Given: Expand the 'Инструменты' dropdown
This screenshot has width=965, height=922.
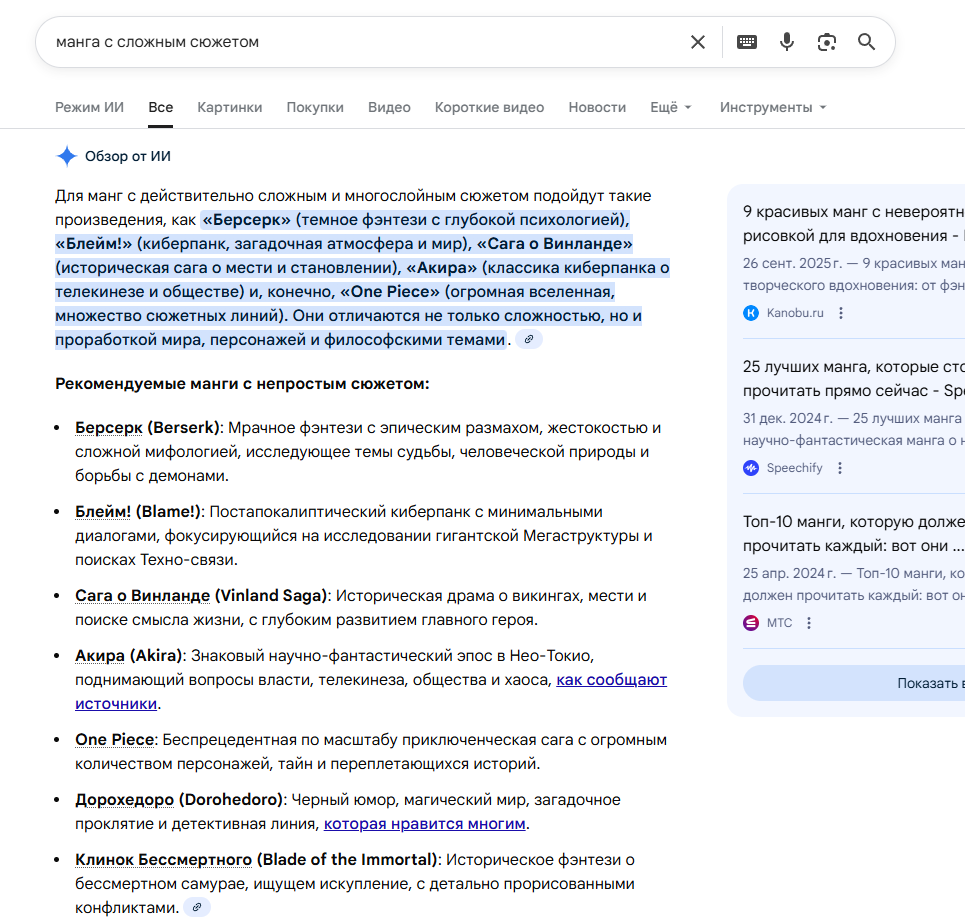Looking at the screenshot, I should (x=773, y=107).
